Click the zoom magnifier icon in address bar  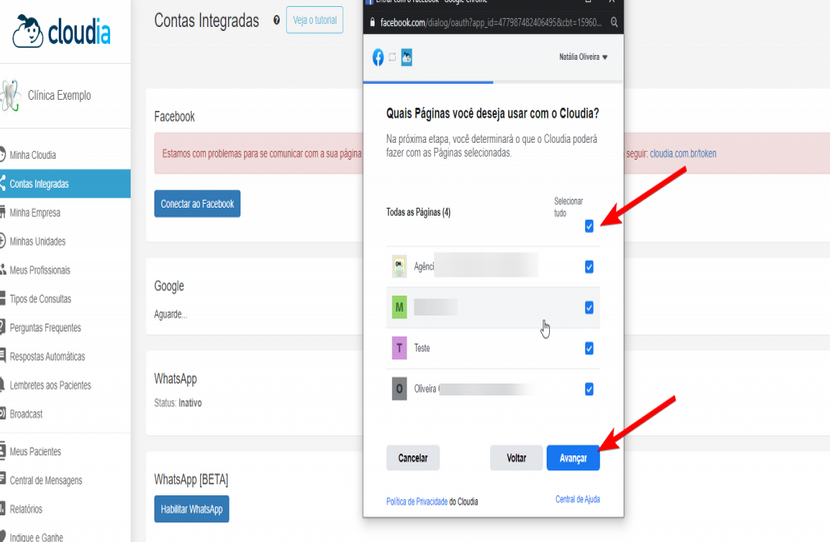pyautogui.click(x=614, y=22)
